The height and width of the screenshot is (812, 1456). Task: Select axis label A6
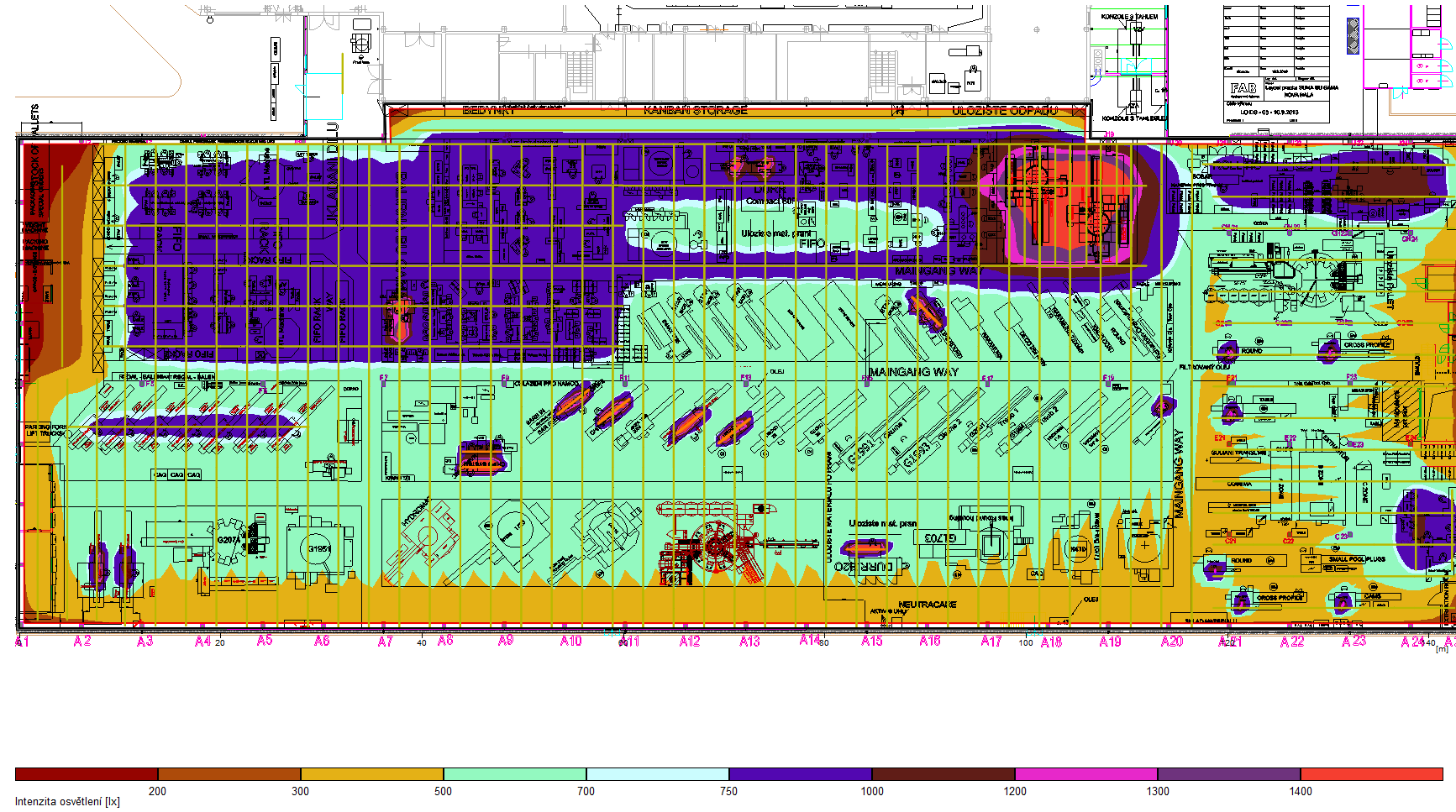(x=322, y=642)
